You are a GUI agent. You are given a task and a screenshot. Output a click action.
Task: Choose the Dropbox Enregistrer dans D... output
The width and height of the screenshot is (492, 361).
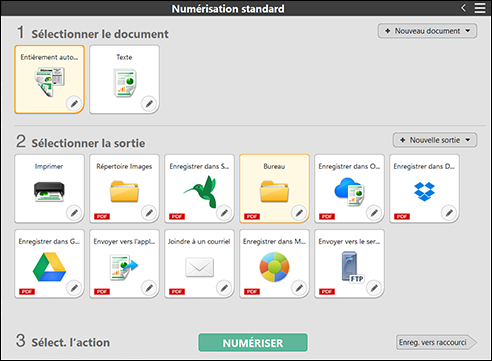[424, 188]
